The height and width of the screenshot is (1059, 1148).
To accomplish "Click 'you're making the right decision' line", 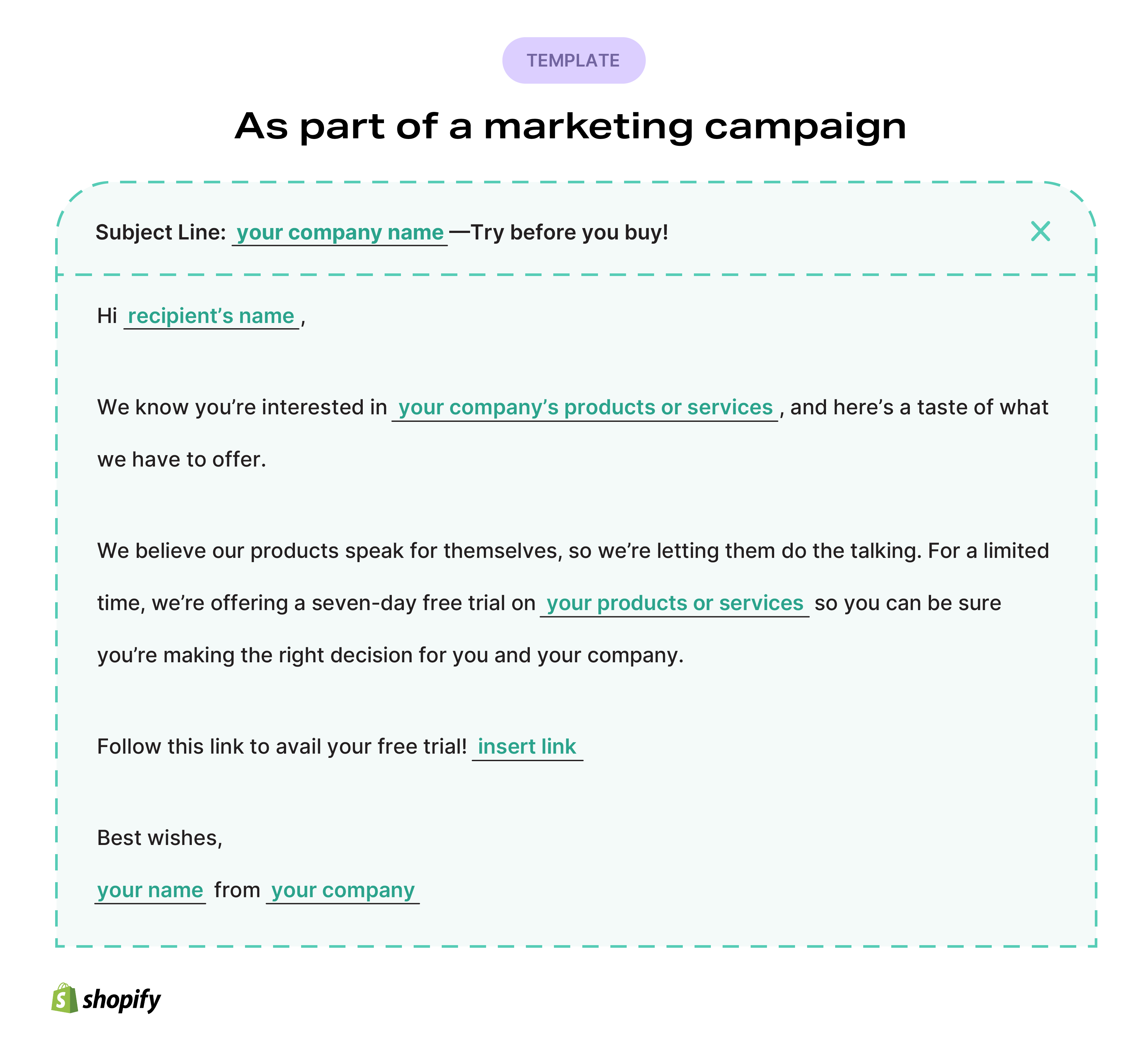I will [390, 655].
